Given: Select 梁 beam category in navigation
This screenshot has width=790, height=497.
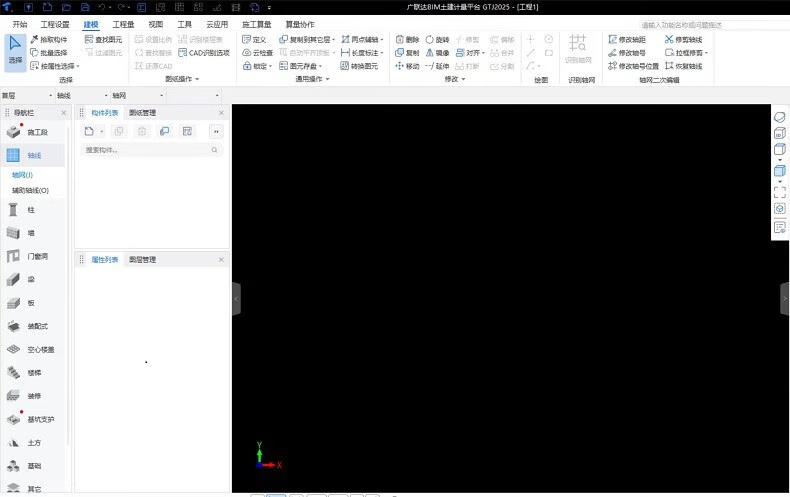Looking at the screenshot, I should tap(34, 279).
